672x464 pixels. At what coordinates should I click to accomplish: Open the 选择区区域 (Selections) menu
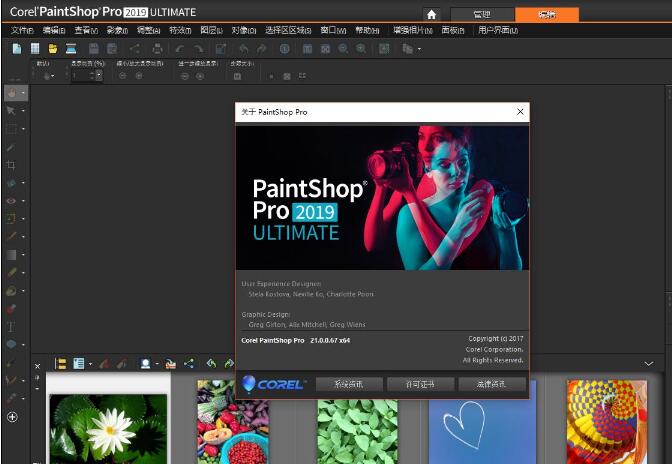288,30
